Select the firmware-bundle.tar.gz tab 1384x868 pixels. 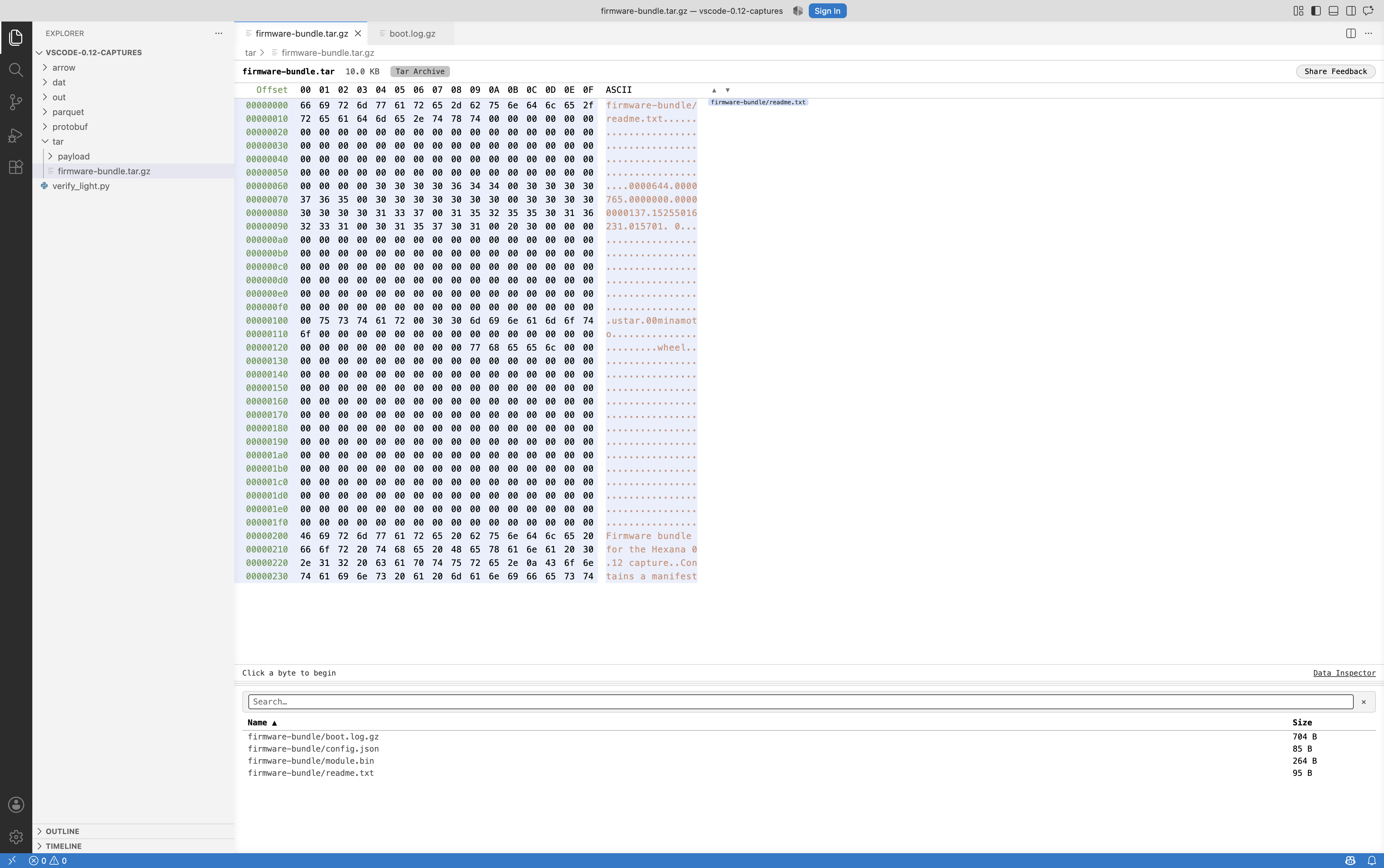pyautogui.click(x=301, y=33)
